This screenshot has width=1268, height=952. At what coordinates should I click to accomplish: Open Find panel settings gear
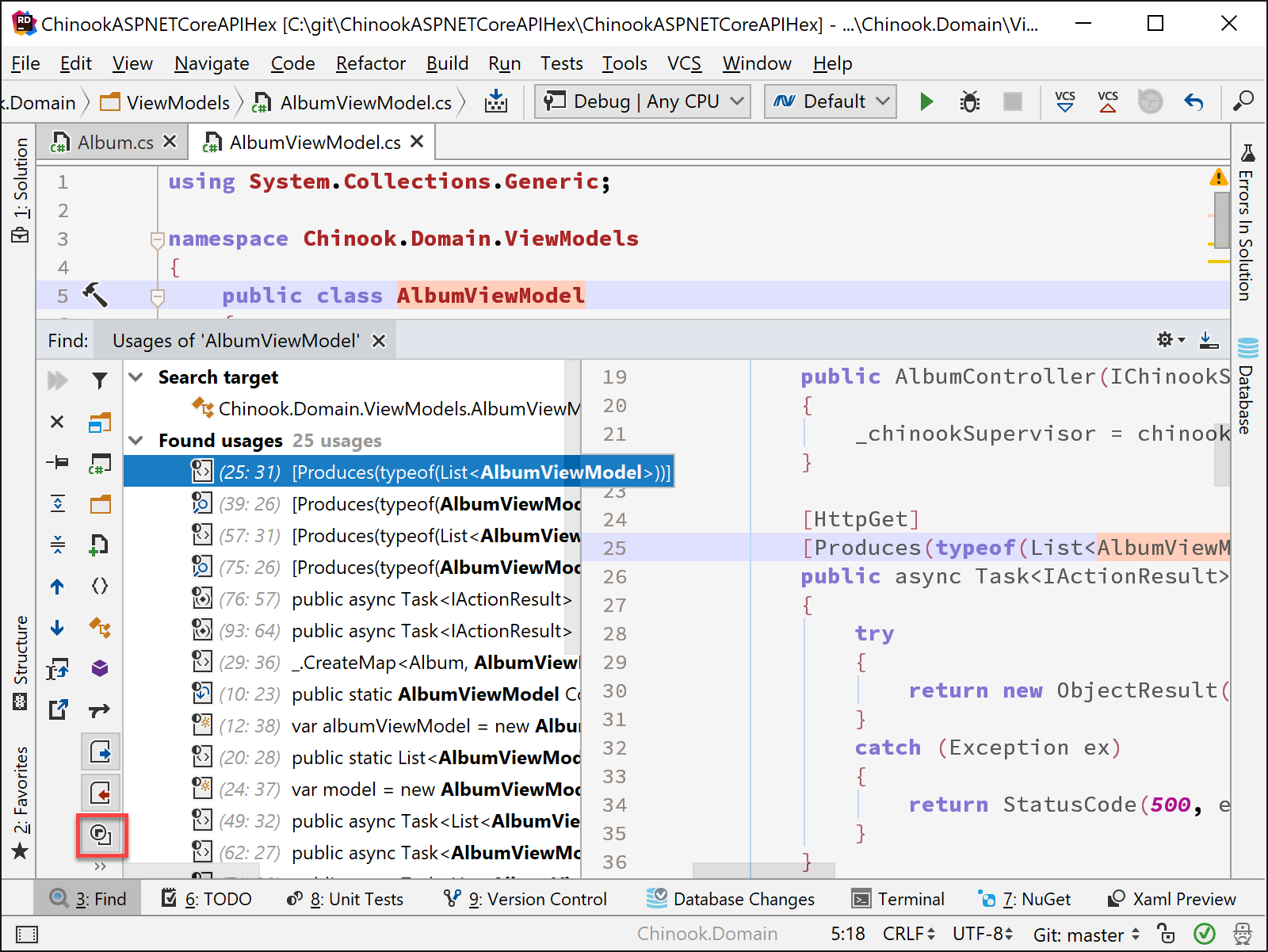pos(1171,340)
